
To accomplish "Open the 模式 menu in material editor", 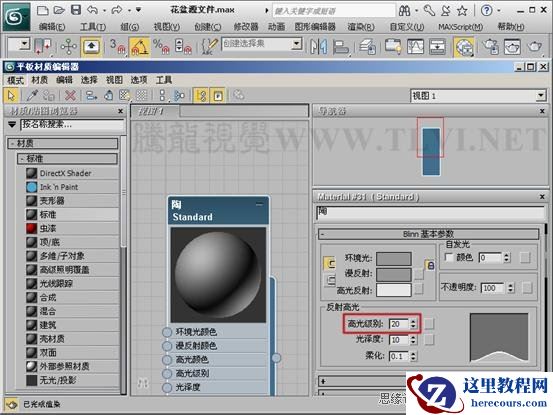I will click(16, 80).
